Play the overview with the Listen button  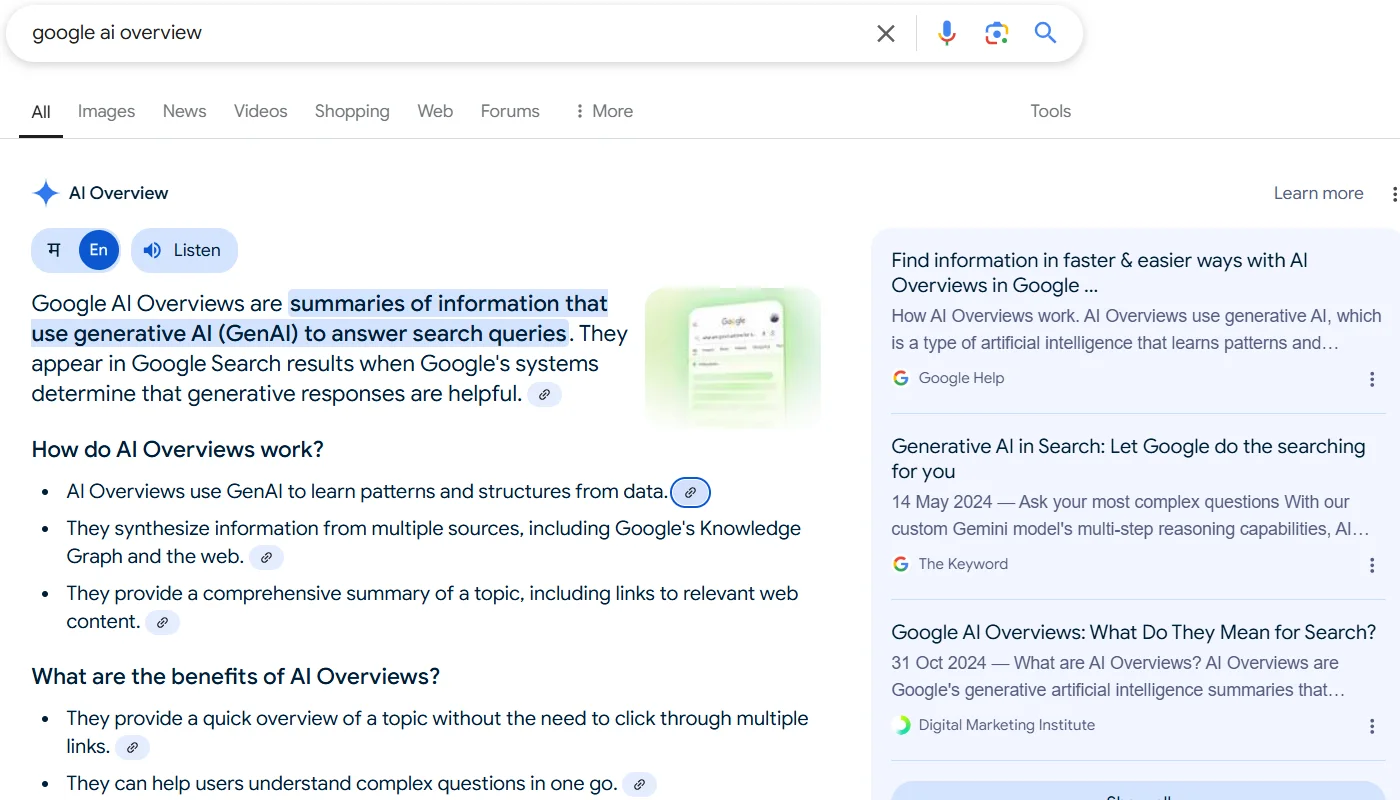click(184, 250)
